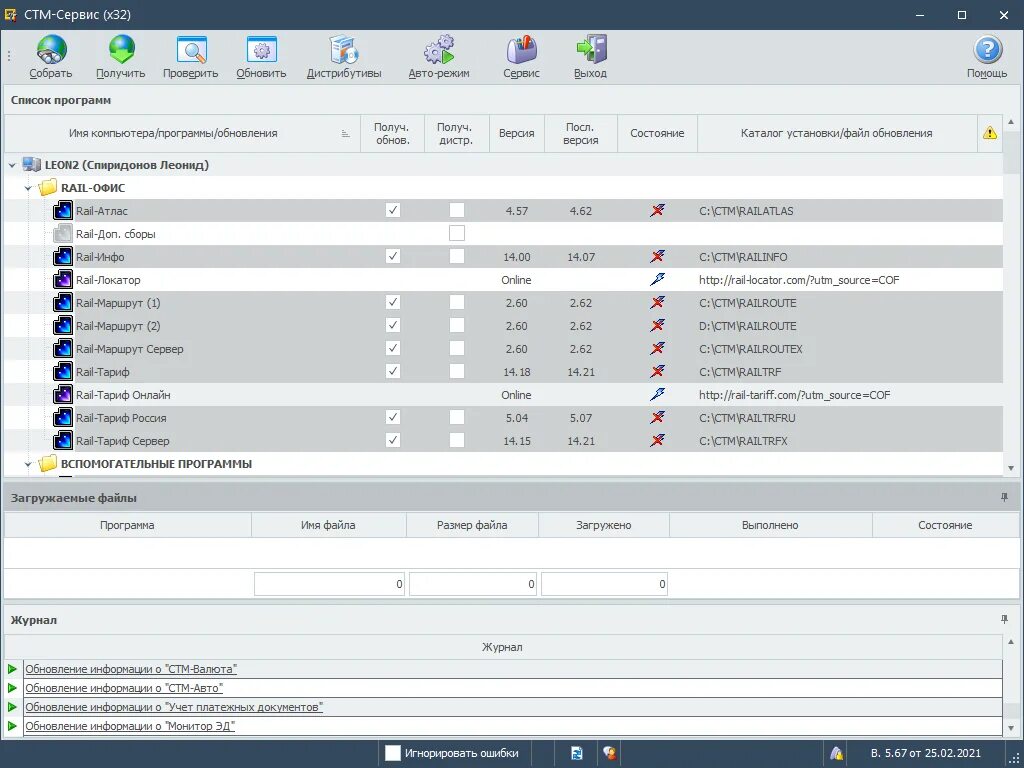Click the Выход exit icon
1024x768 pixels.
tap(590, 50)
